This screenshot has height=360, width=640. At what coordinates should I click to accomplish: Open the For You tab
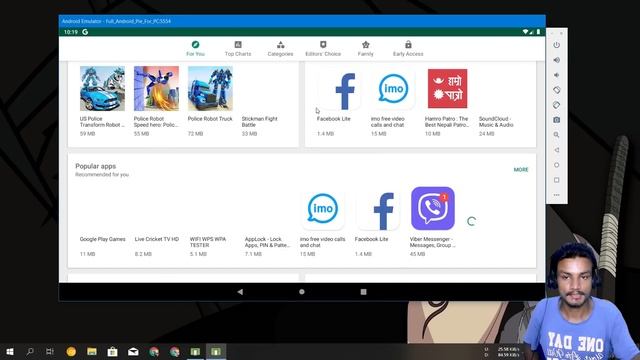195,49
